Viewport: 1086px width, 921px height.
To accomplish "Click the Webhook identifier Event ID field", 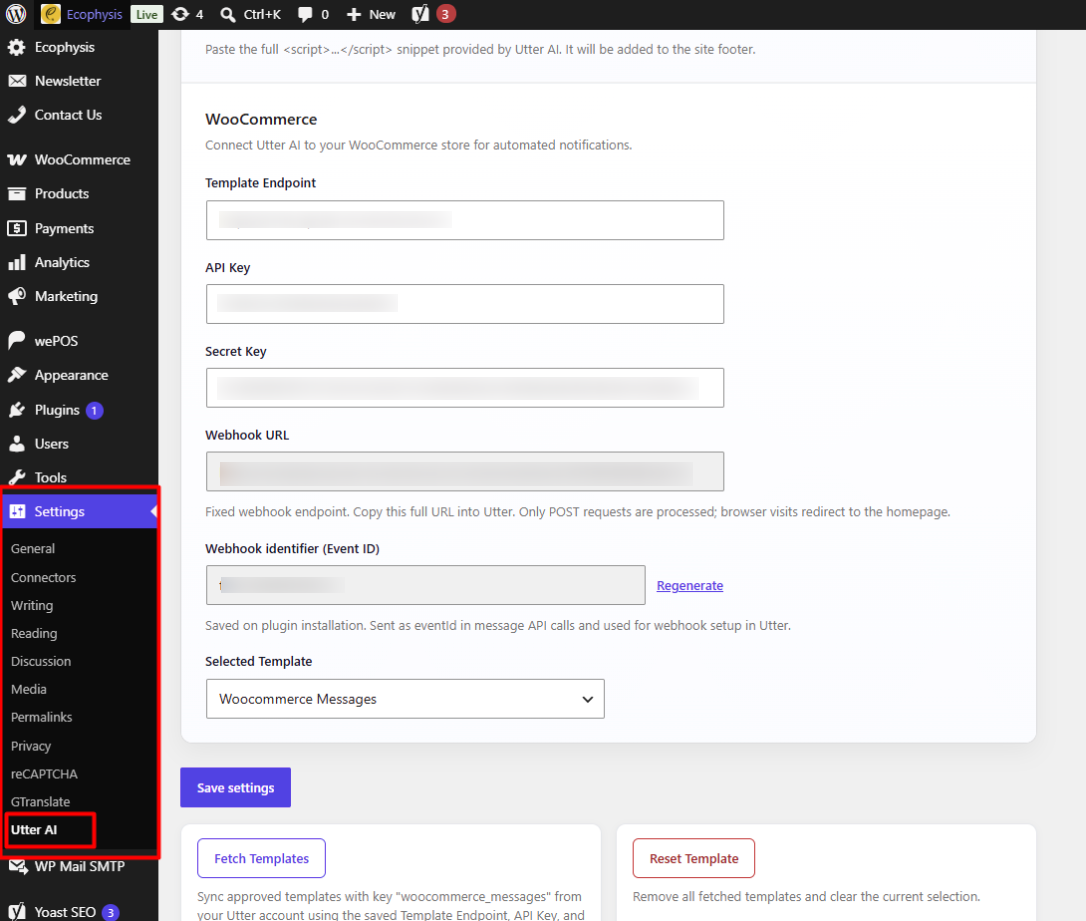I will (x=425, y=585).
